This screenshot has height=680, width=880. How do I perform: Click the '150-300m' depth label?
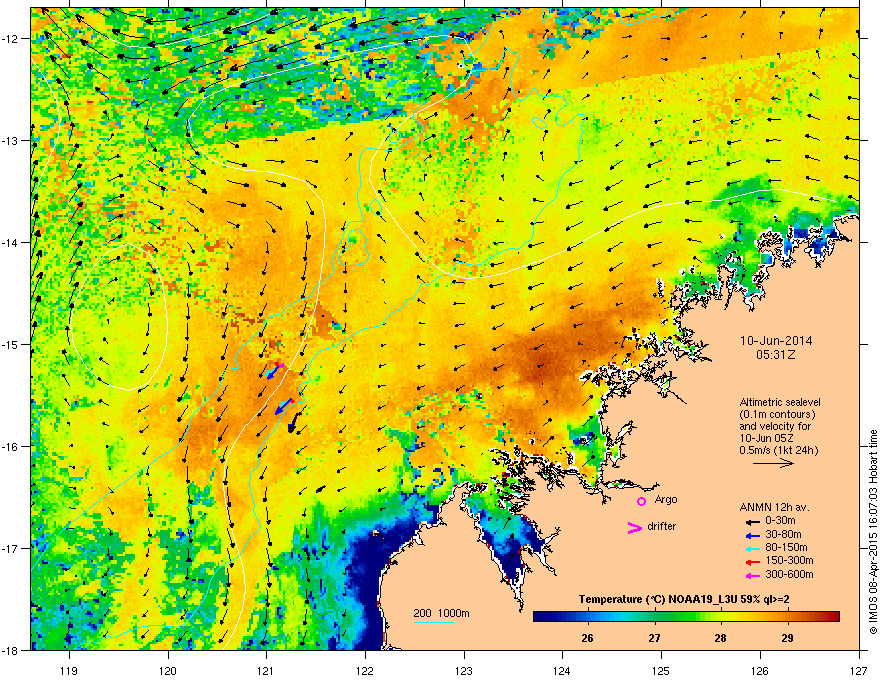coord(789,560)
